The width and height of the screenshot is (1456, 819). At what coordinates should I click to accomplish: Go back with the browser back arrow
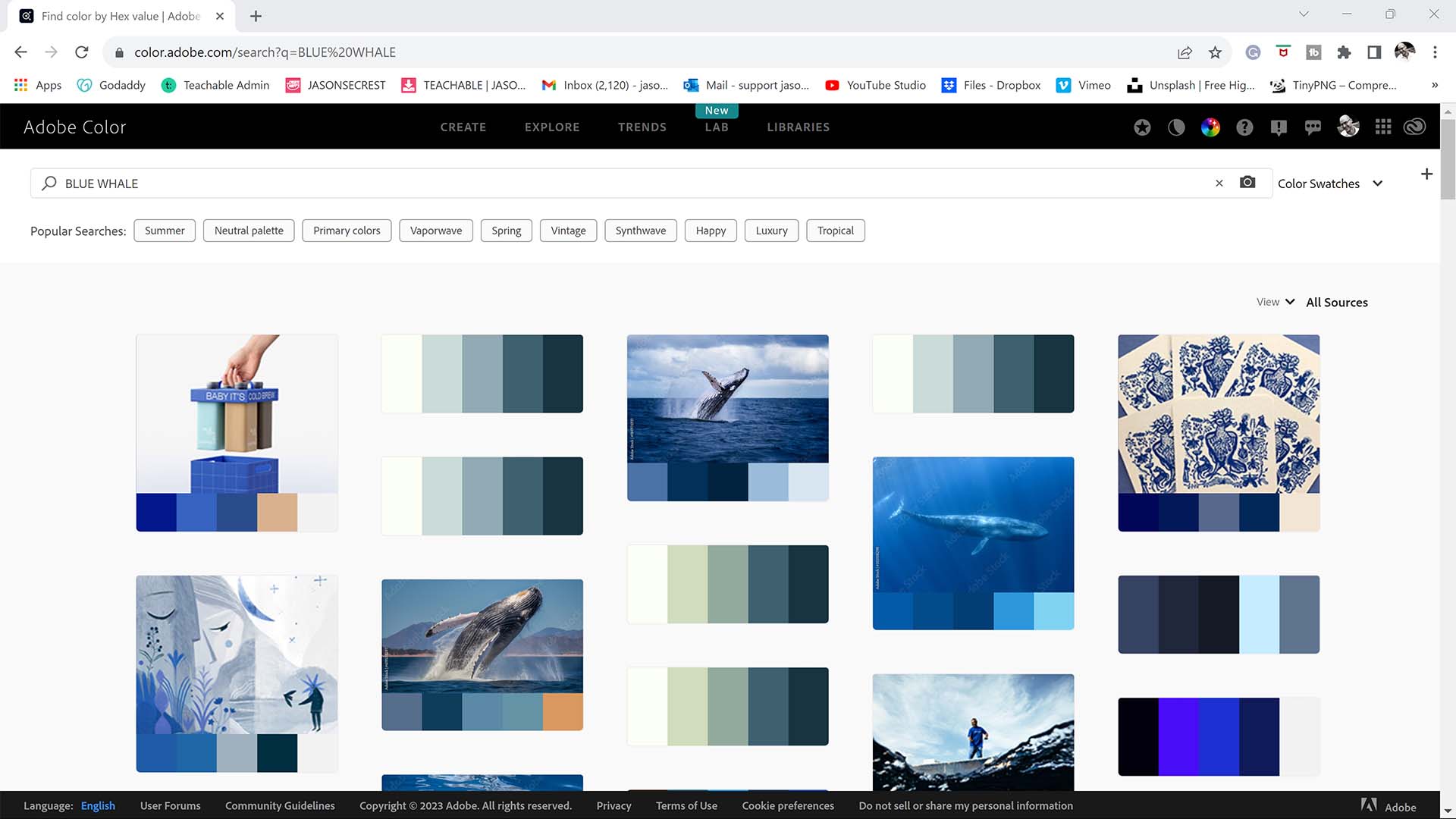(21, 52)
